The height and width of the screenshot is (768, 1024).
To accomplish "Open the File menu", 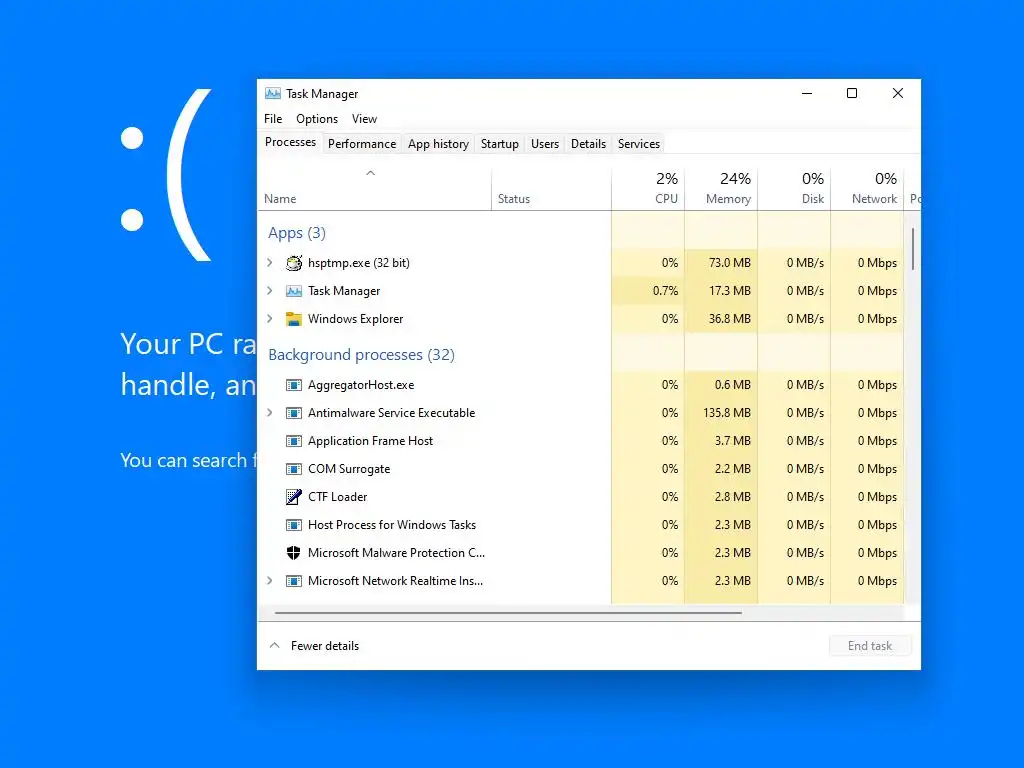I will [x=273, y=119].
